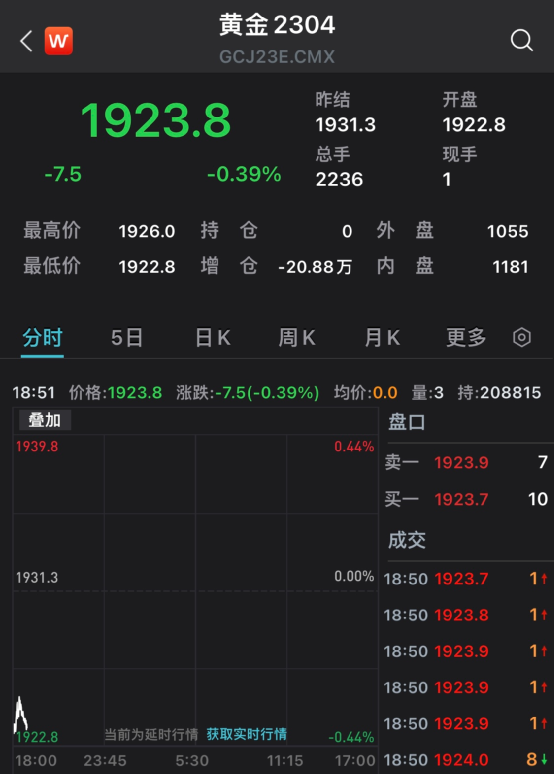Tap the -0.39% change percentage
Viewport: 554px width, 774px height.
[x=244, y=174]
